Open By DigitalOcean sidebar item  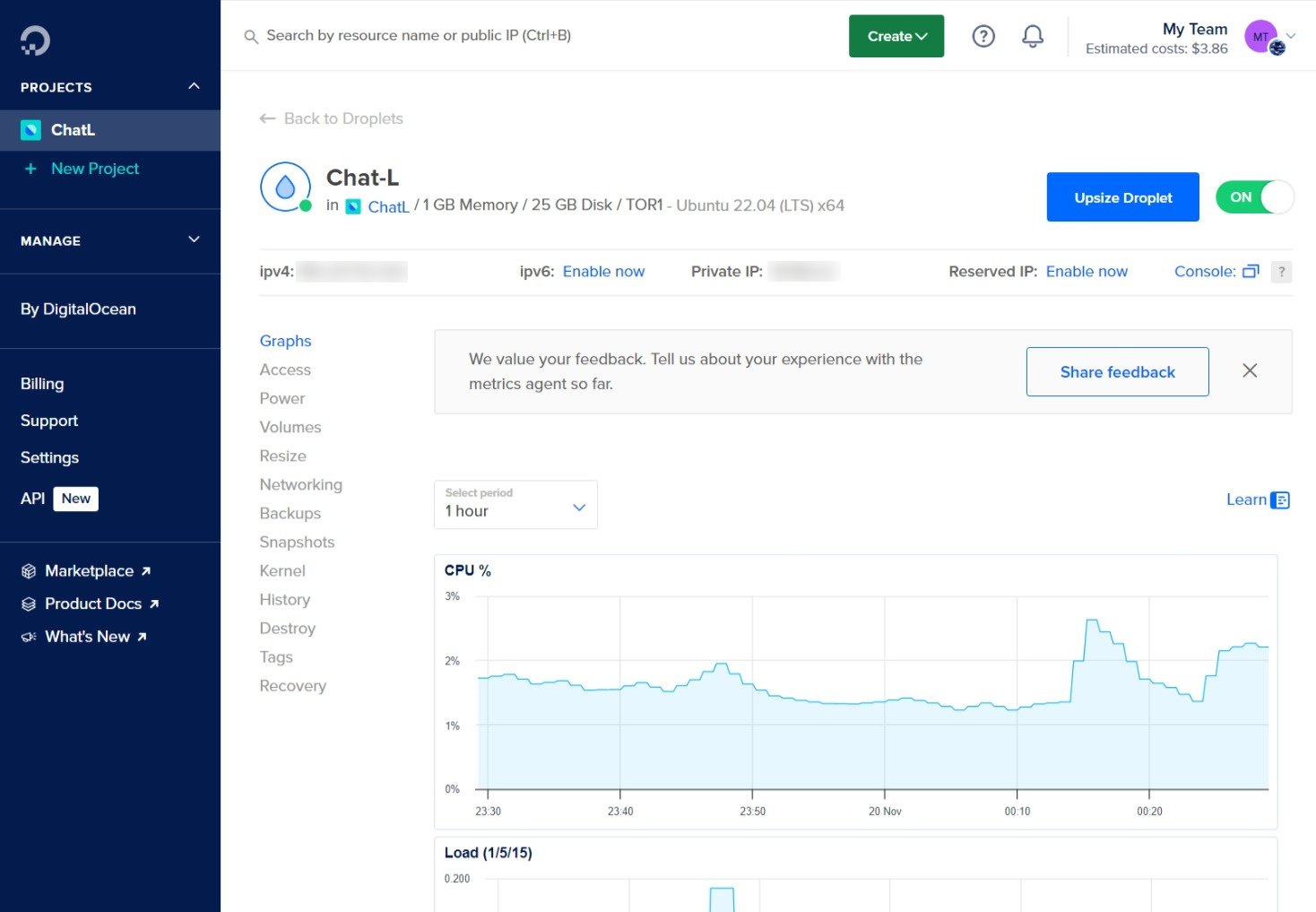pyautogui.click(x=78, y=308)
